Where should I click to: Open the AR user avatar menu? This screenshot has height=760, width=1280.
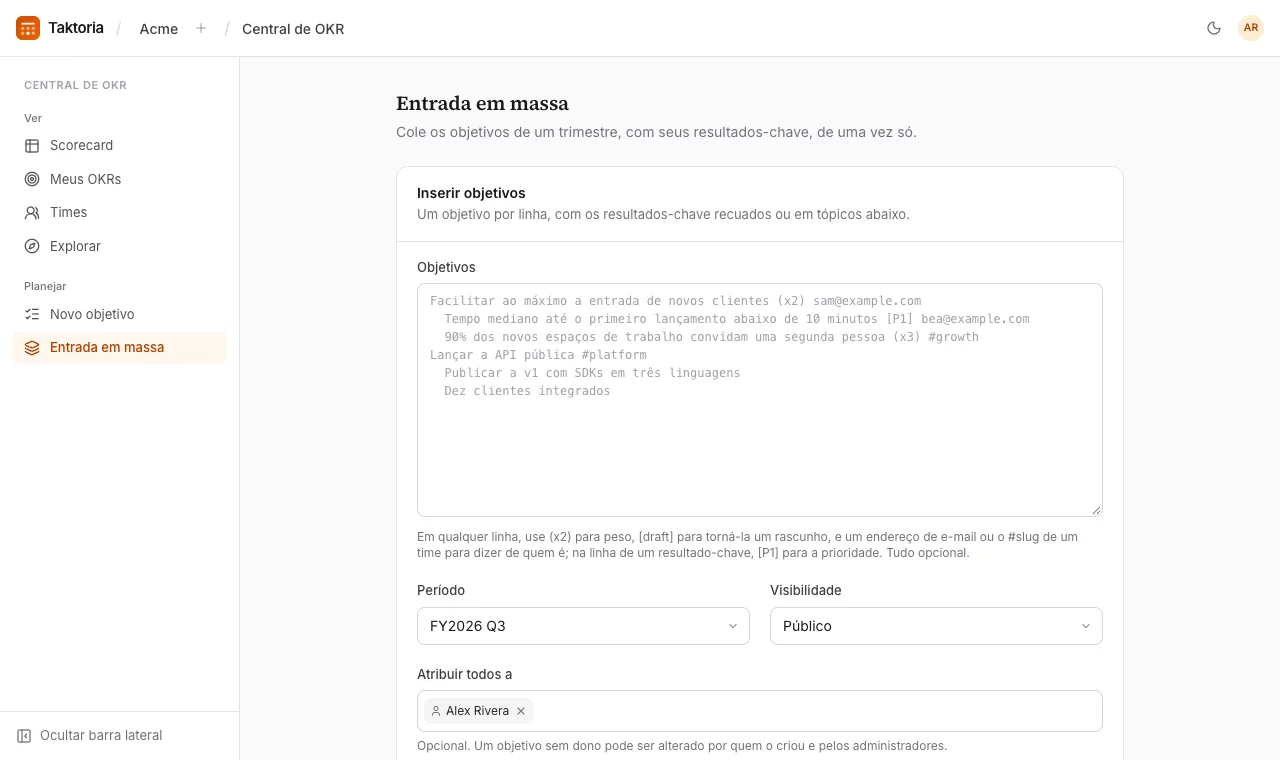point(1251,28)
